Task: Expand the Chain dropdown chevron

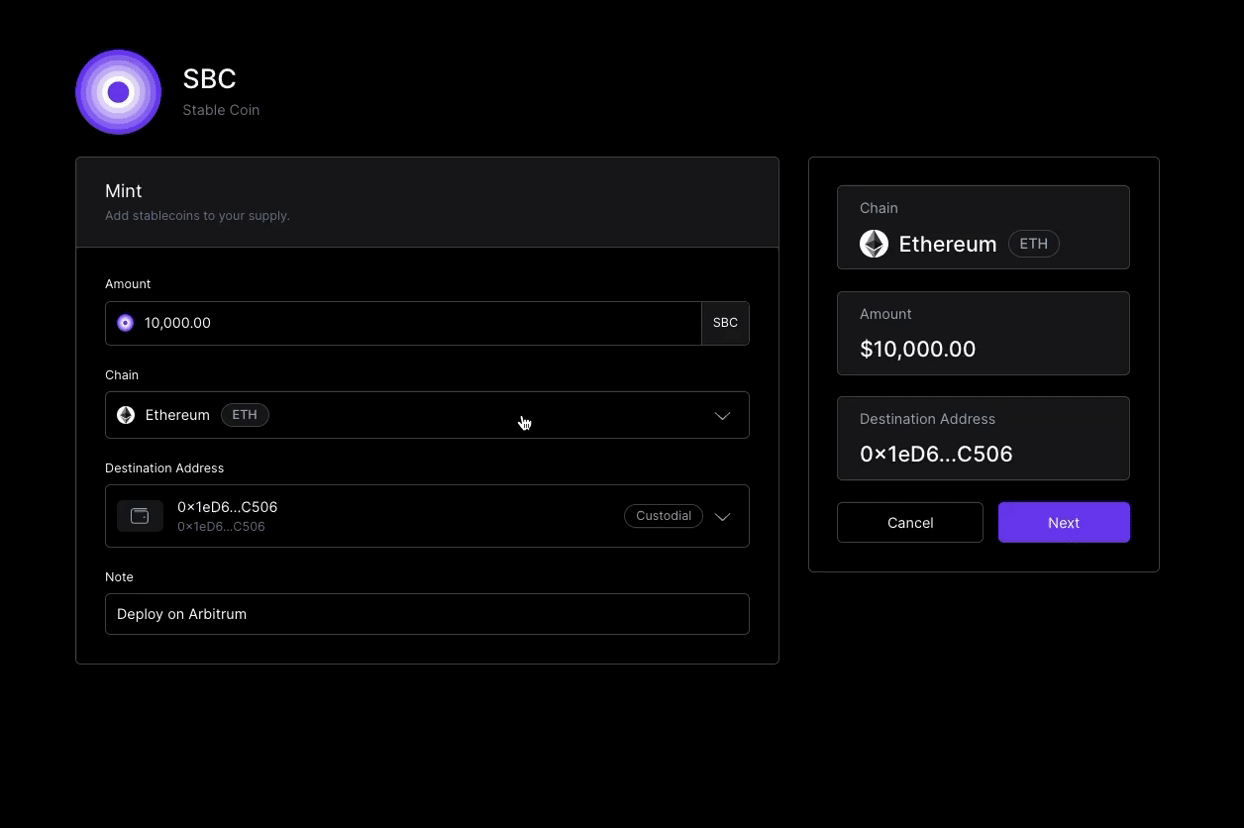Action: 722,416
